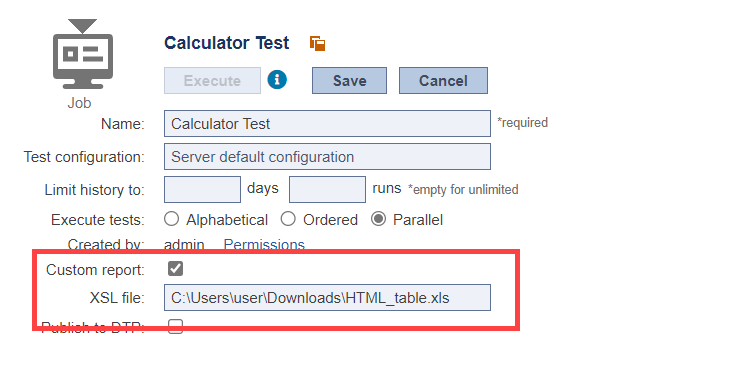Click the orange copy icon beside title

(317, 43)
